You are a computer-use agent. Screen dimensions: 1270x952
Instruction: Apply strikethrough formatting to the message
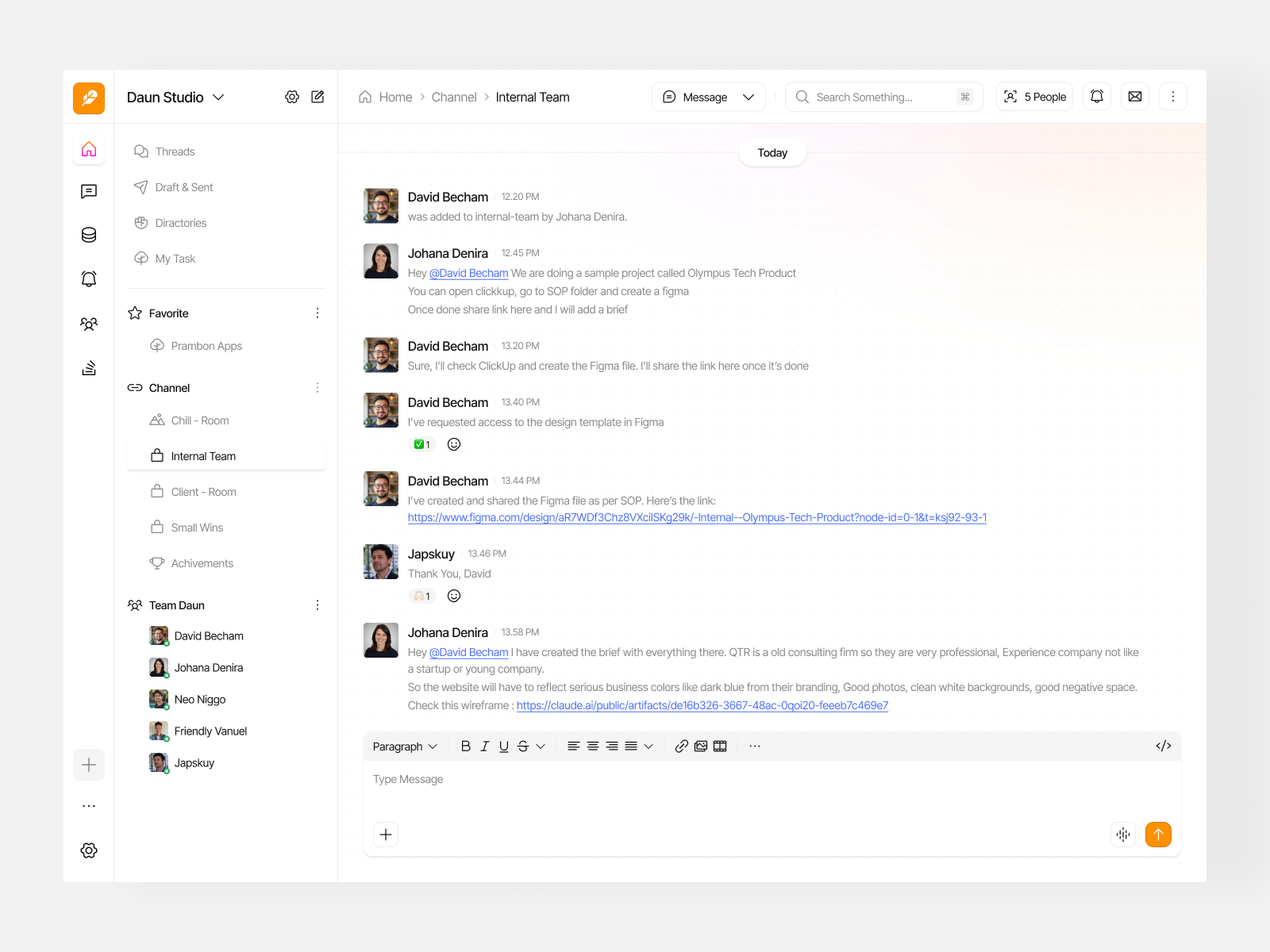tap(523, 746)
